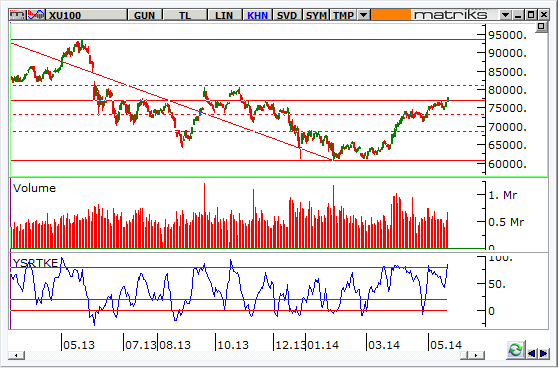The width and height of the screenshot is (558, 368).
Task: Click the YSRTKE indicator label
Action: 35,263
